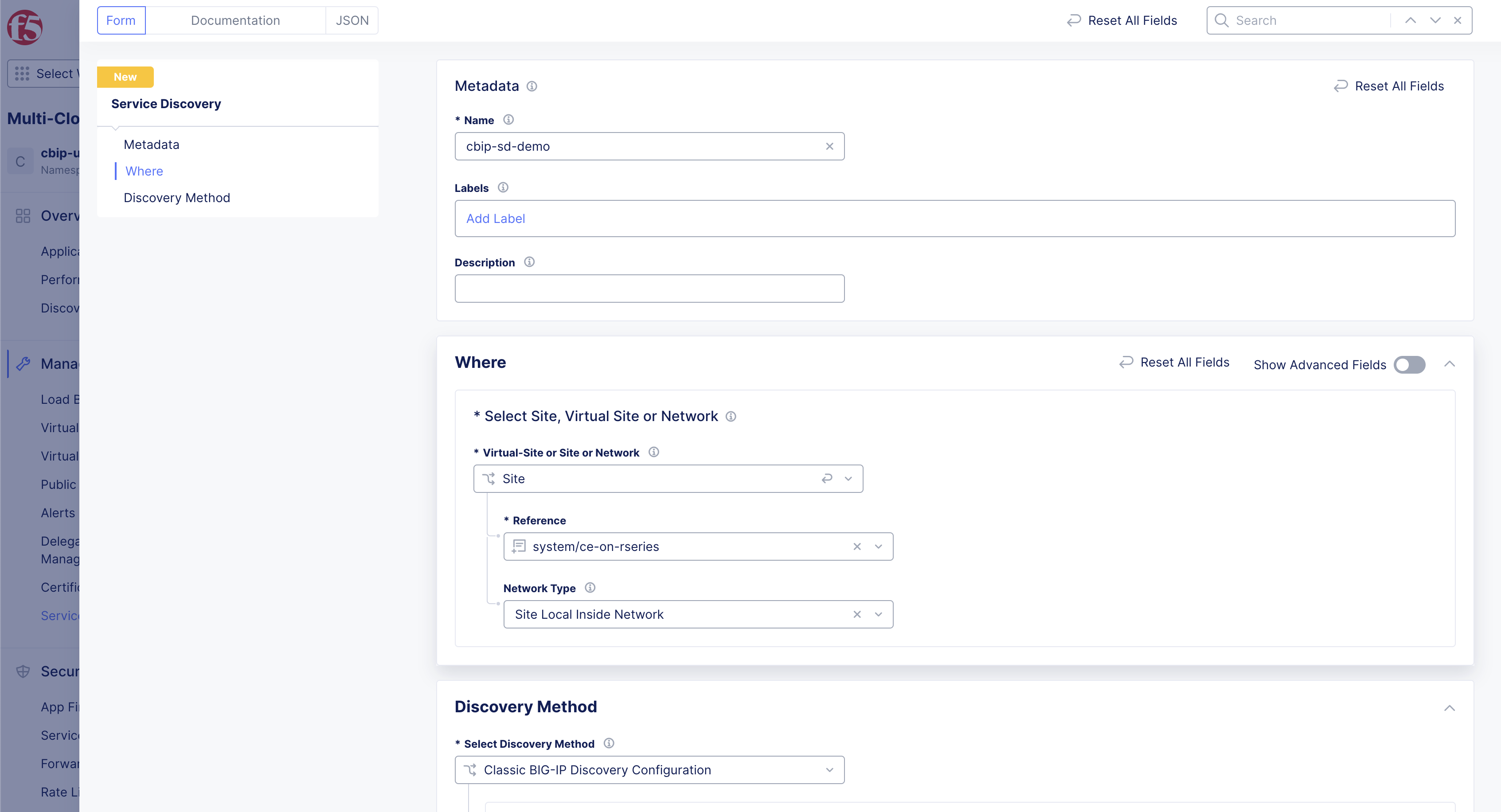Clear the Name field using its X icon
The image size is (1501, 812).
click(x=829, y=146)
